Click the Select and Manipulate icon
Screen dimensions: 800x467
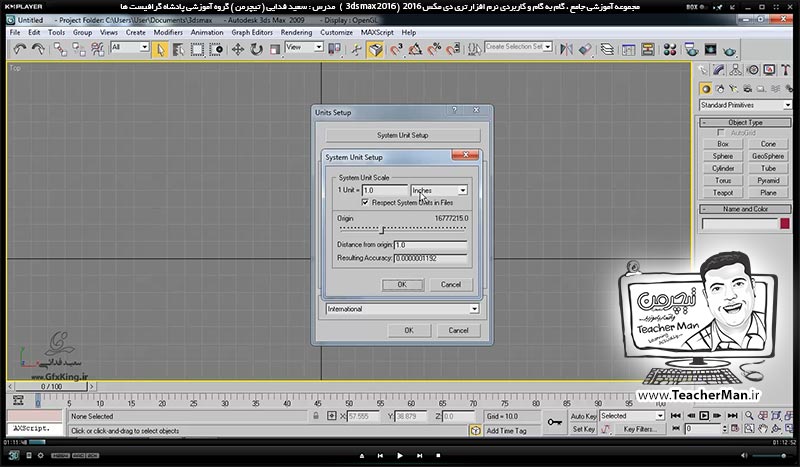(356, 50)
